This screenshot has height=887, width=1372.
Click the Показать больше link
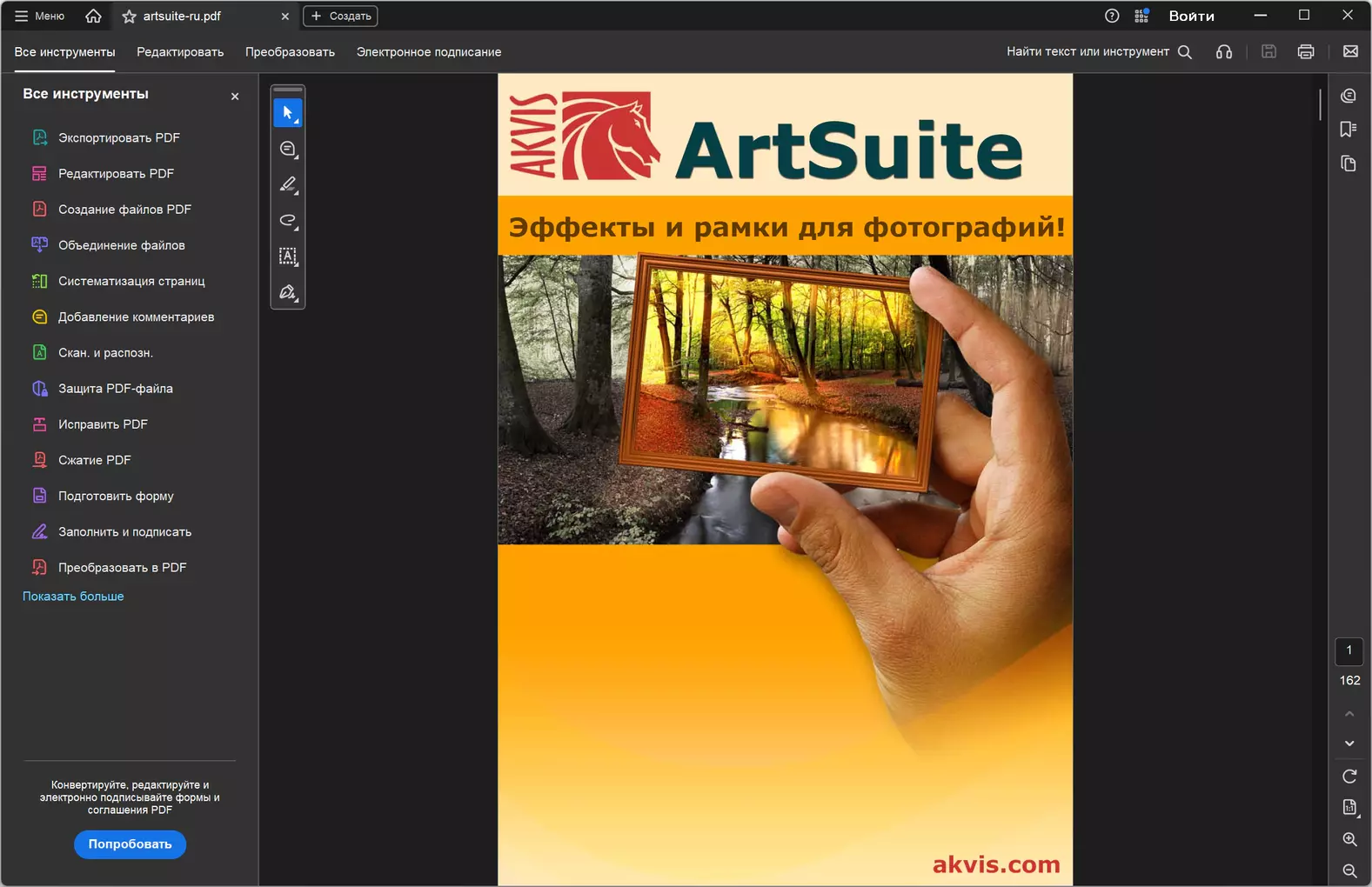click(x=73, y=597)
